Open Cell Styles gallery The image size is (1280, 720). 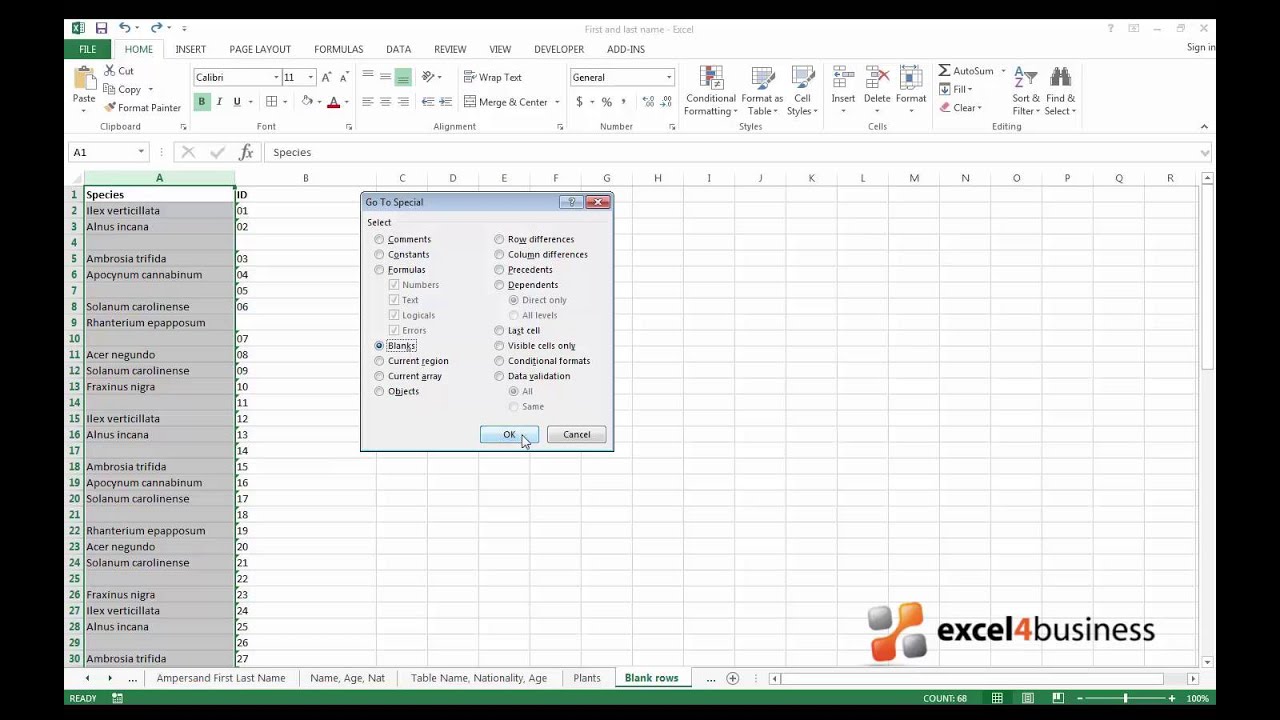tap(802, 91)
